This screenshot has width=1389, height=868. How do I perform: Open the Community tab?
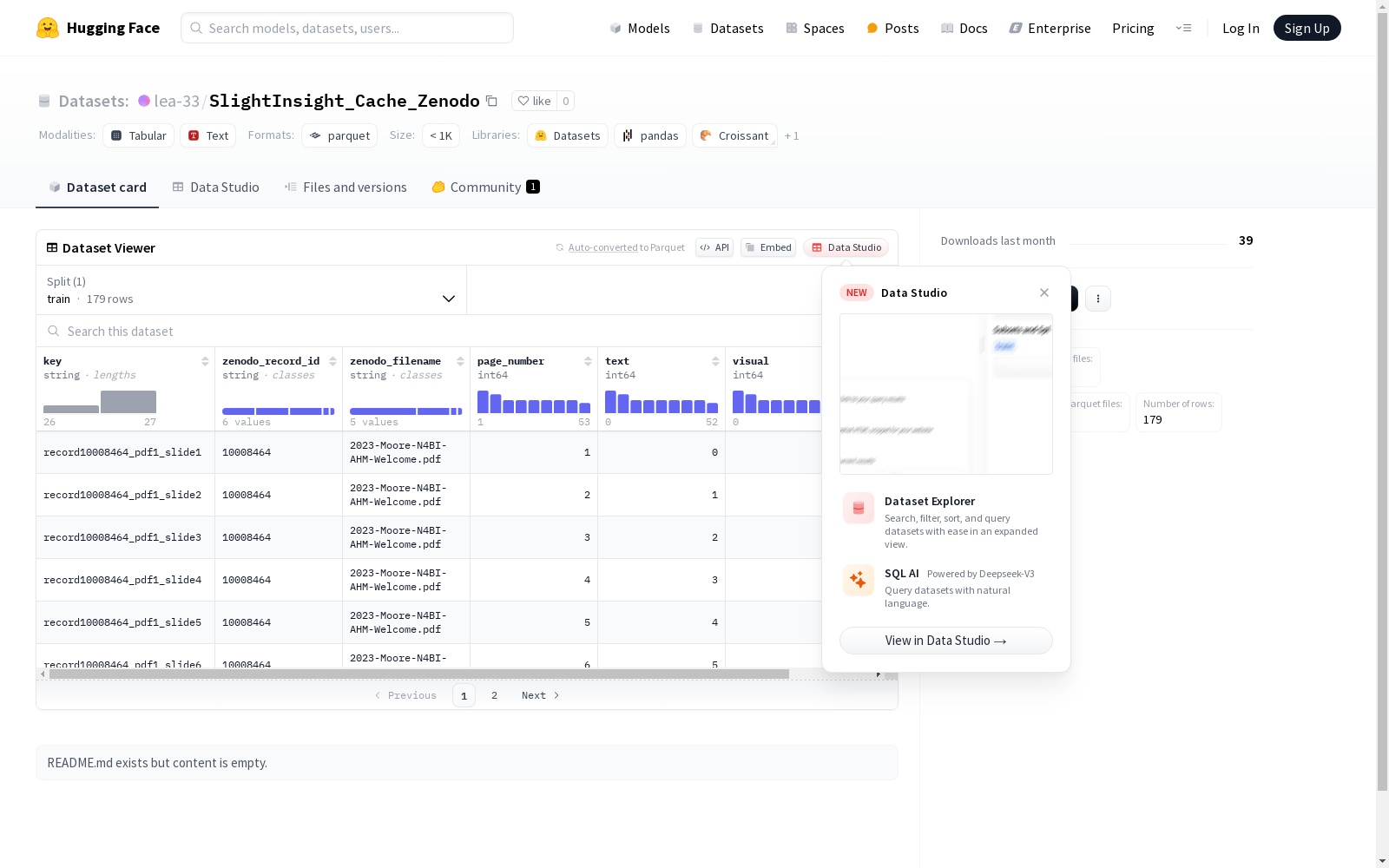coord(486,187)
